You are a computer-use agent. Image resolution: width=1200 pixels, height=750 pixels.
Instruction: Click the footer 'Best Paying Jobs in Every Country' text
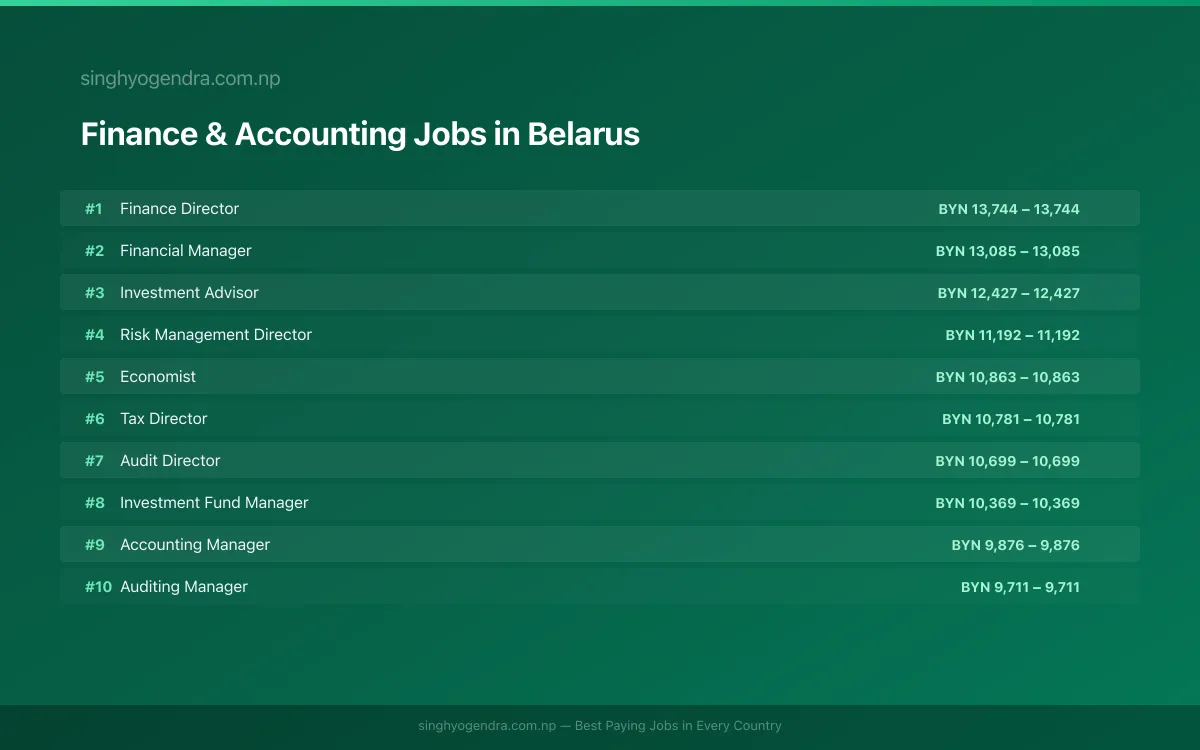678,726
